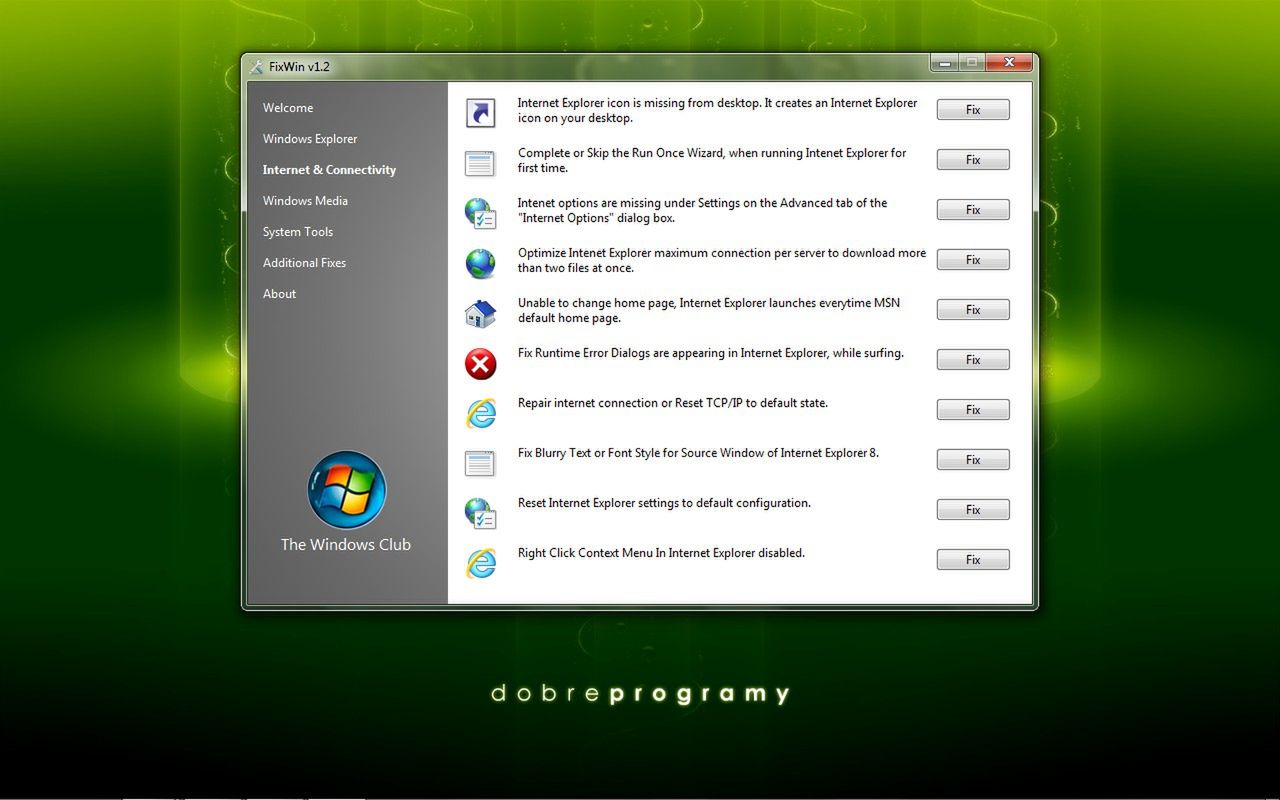Image resolution: width=1280 pixels, height=800 pixels.
Task: Click the globe checklist icon beside Reset IE settings
Action: tap(481, 514)
